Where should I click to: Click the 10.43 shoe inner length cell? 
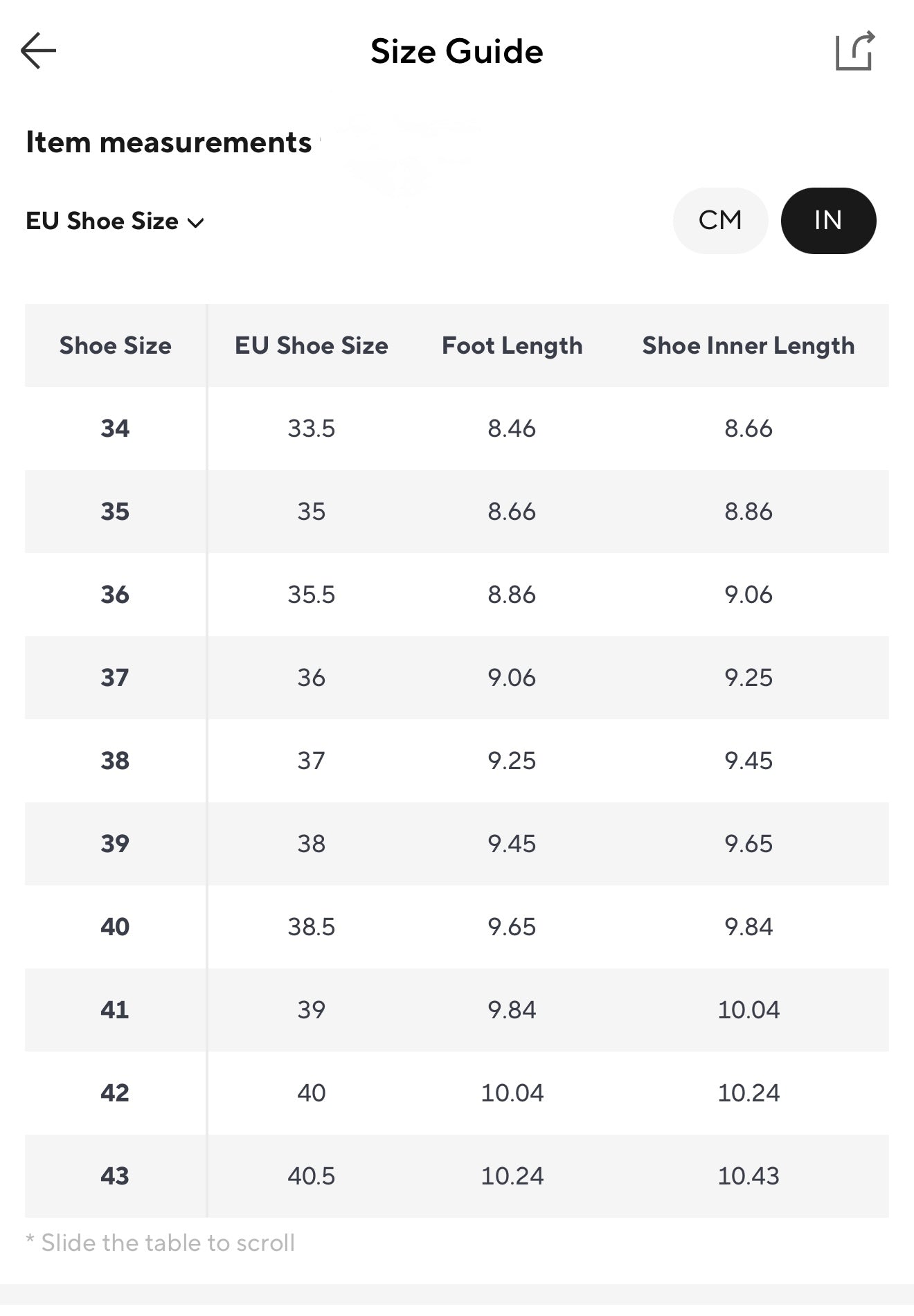coord(748,1176)
